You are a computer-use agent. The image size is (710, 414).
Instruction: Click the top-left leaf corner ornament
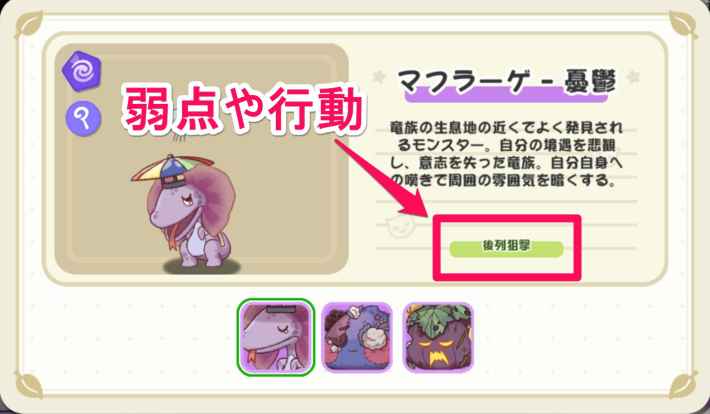pos(29,24)
